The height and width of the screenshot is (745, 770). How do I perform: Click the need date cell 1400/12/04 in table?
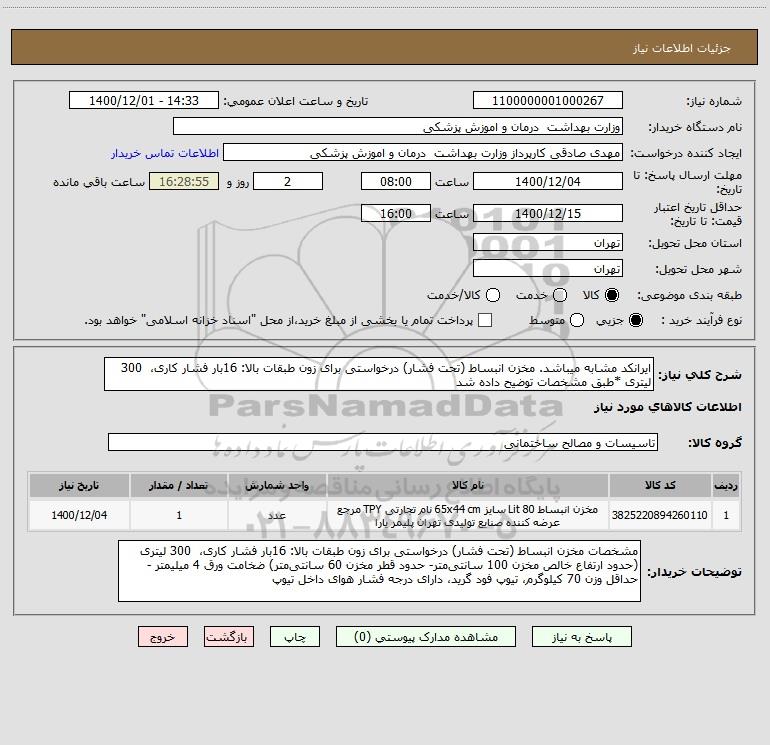coord(79,515)
